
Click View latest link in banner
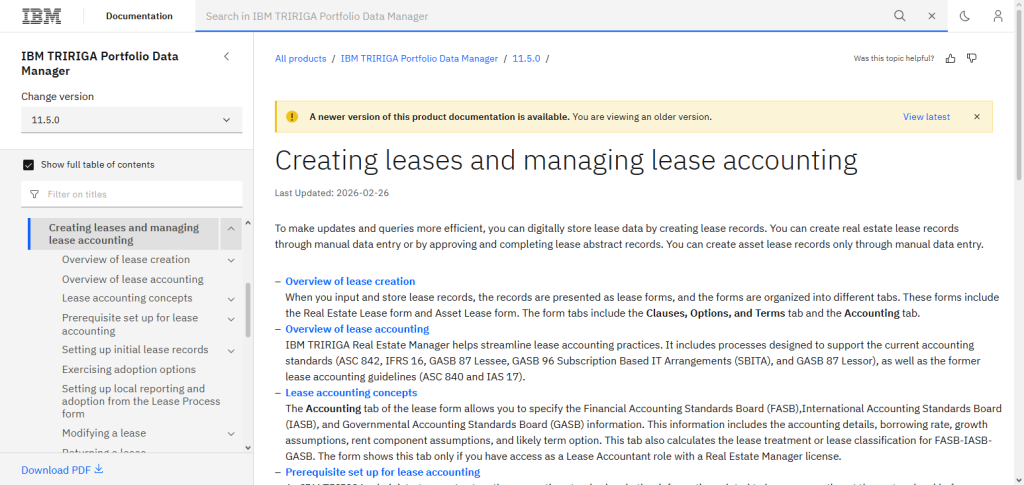click(926, 117)
